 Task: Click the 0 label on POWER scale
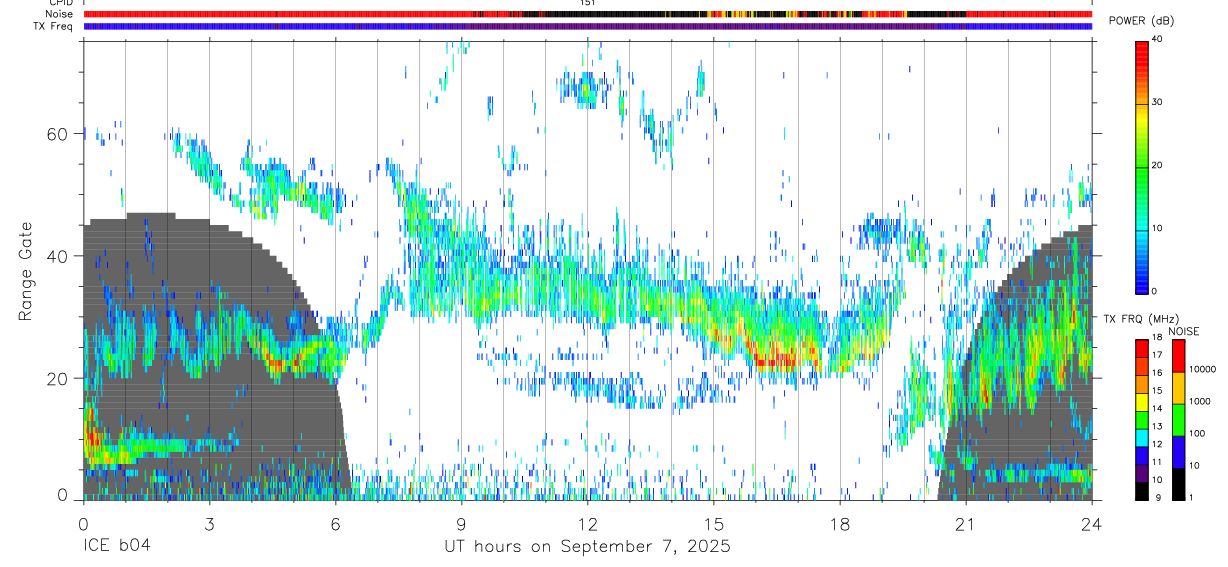click(1155, 292)
